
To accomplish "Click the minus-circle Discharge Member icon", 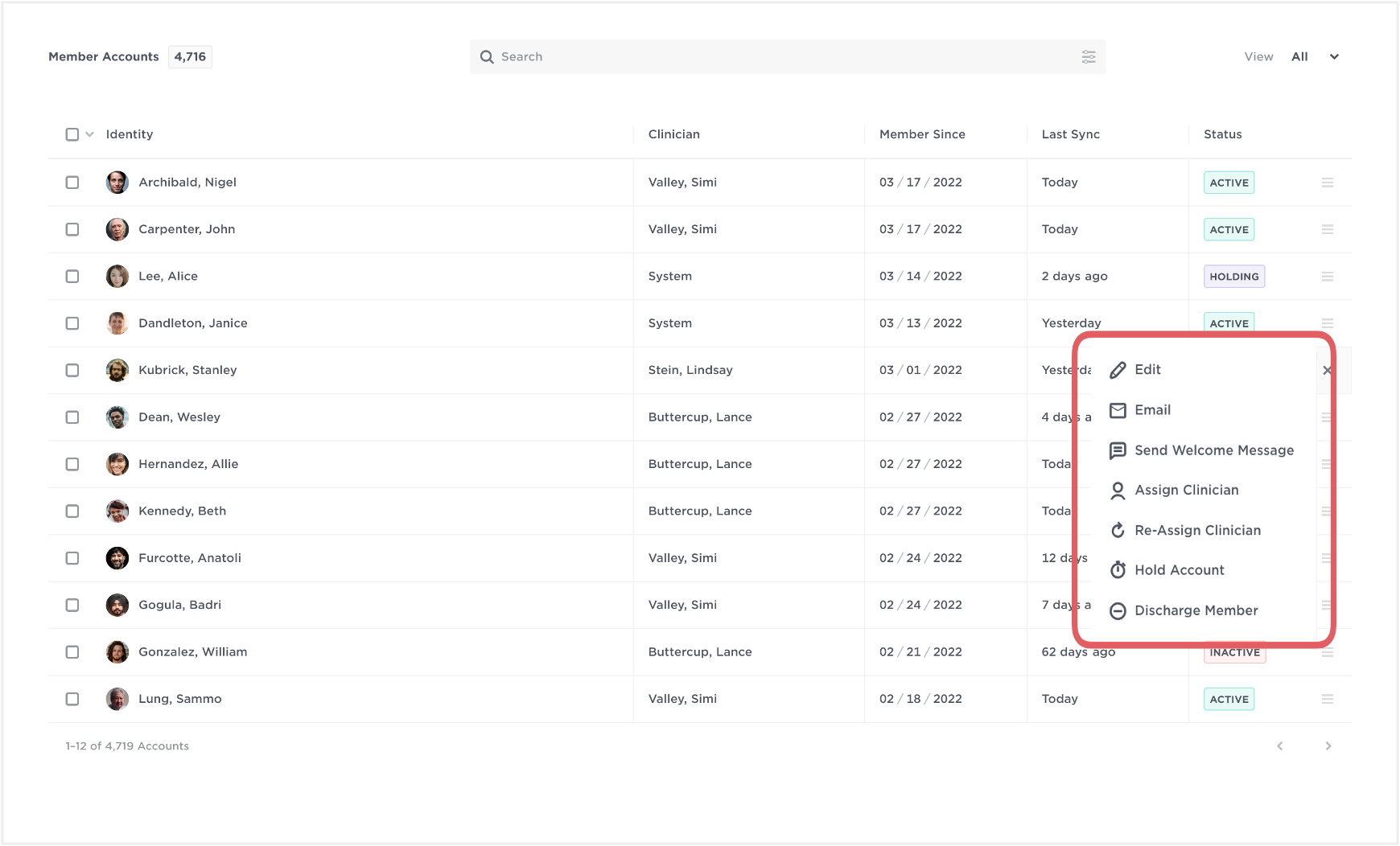I will point(1118,611).
